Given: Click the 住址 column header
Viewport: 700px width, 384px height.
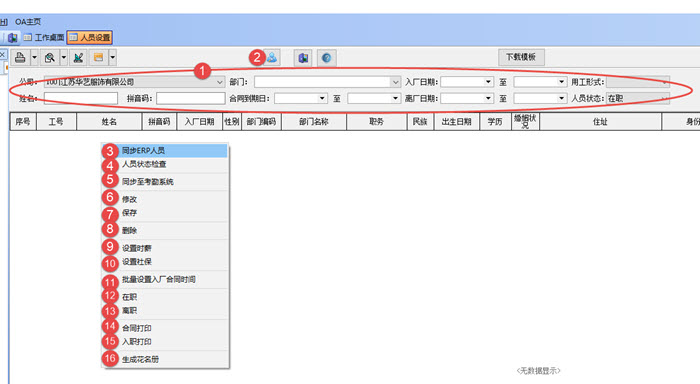Looking at the screenshot, I should coord(600,121).
